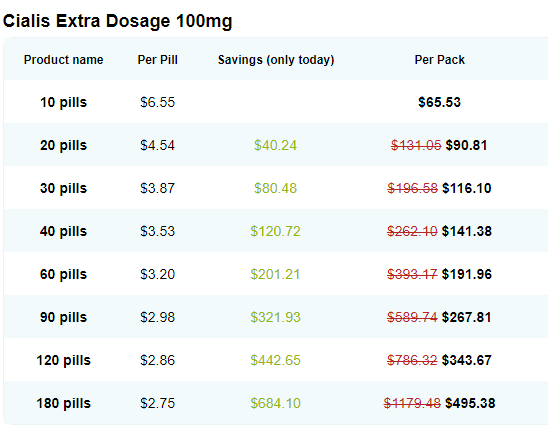Choose the 30 pills option
Image resolution: width=548 pixels, height=433 pixels.
63,188
